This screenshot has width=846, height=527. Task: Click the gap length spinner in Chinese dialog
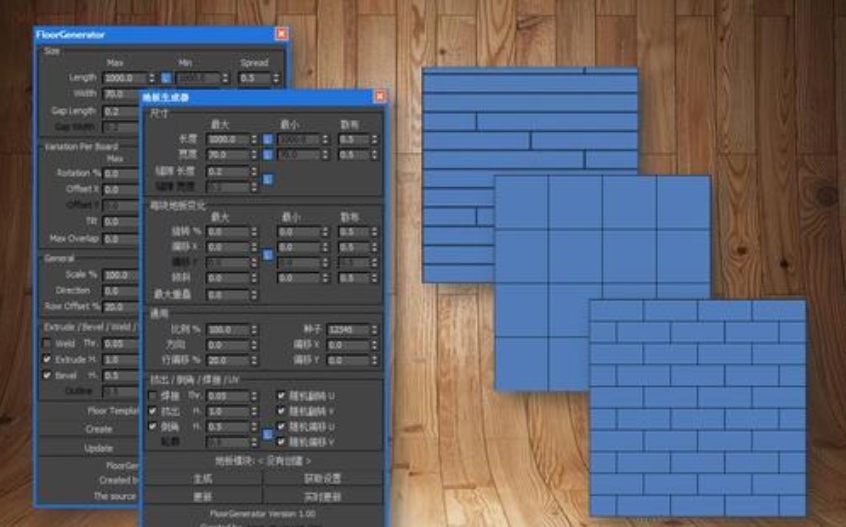[254, 172]
